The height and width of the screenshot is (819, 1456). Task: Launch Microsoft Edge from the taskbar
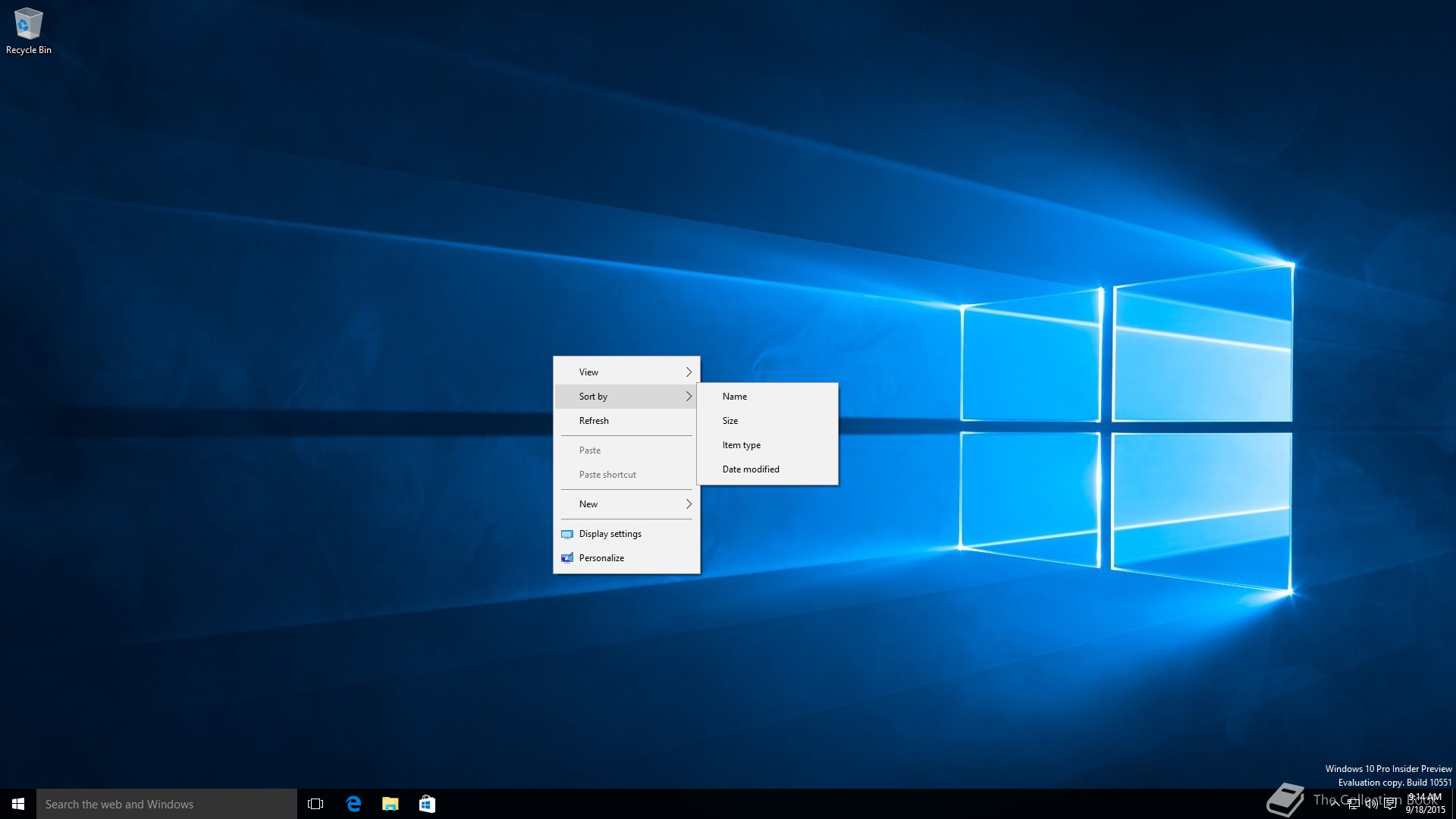click(353, 804)
